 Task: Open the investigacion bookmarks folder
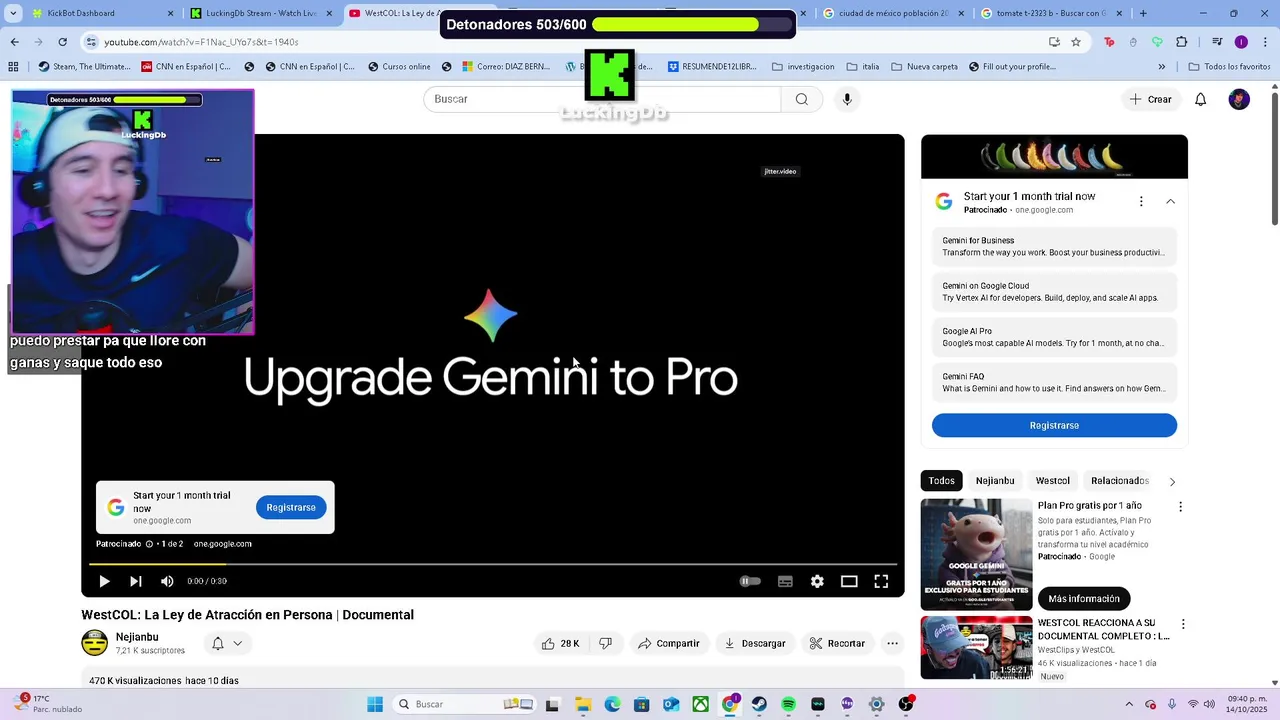[x=803, y=67]
